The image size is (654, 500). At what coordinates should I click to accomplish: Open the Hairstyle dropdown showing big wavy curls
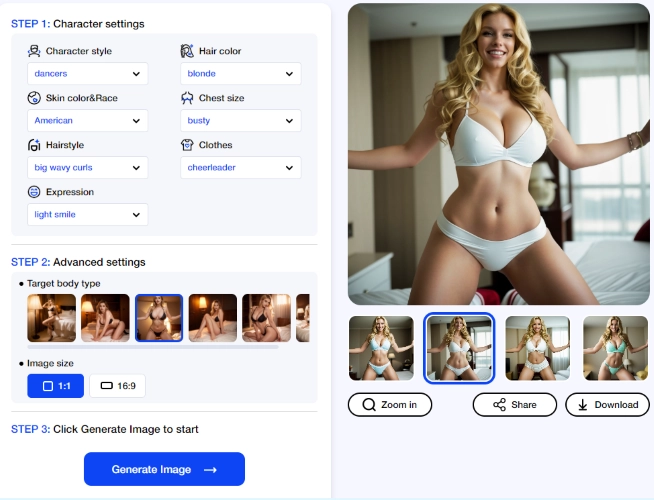[x=87, y=168]
